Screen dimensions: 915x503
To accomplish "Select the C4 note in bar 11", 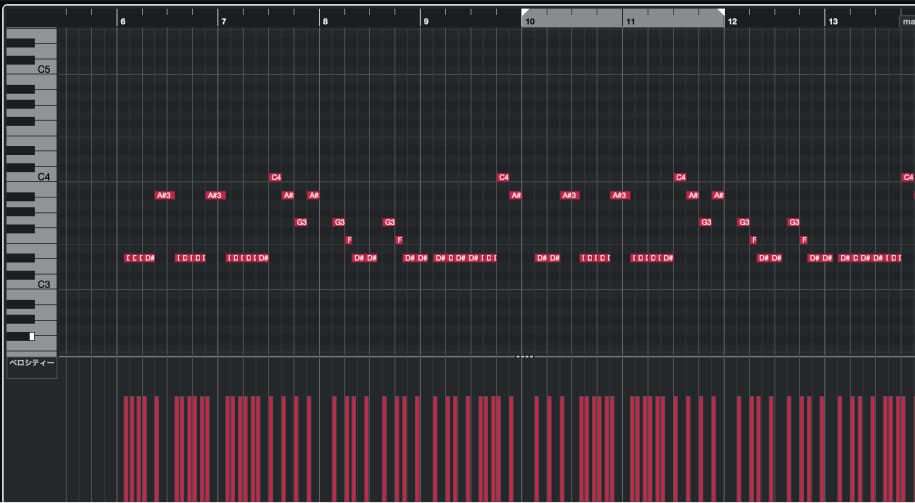I will [680, 177].
